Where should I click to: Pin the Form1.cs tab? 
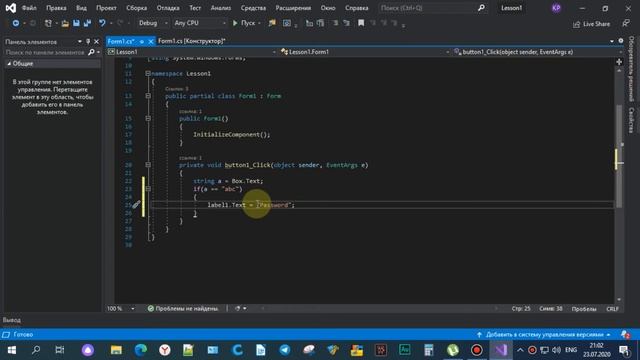pos(142,42)
